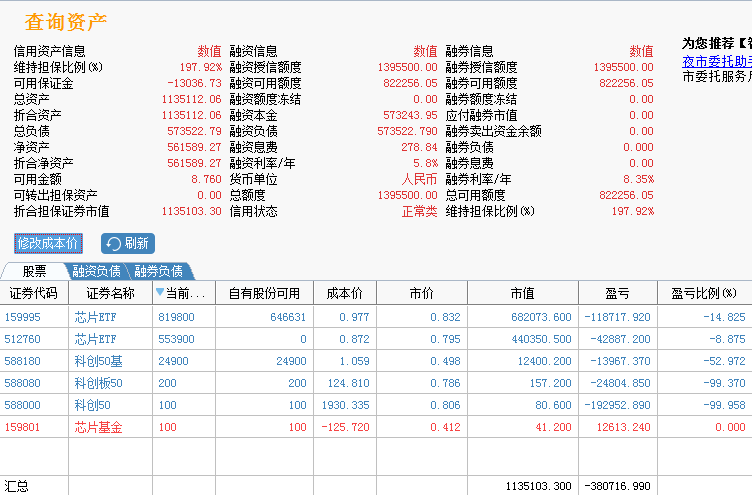Screen dimensions: 752x495
Task: Click 科创50基 security name
Action: (x=98, y=361)
